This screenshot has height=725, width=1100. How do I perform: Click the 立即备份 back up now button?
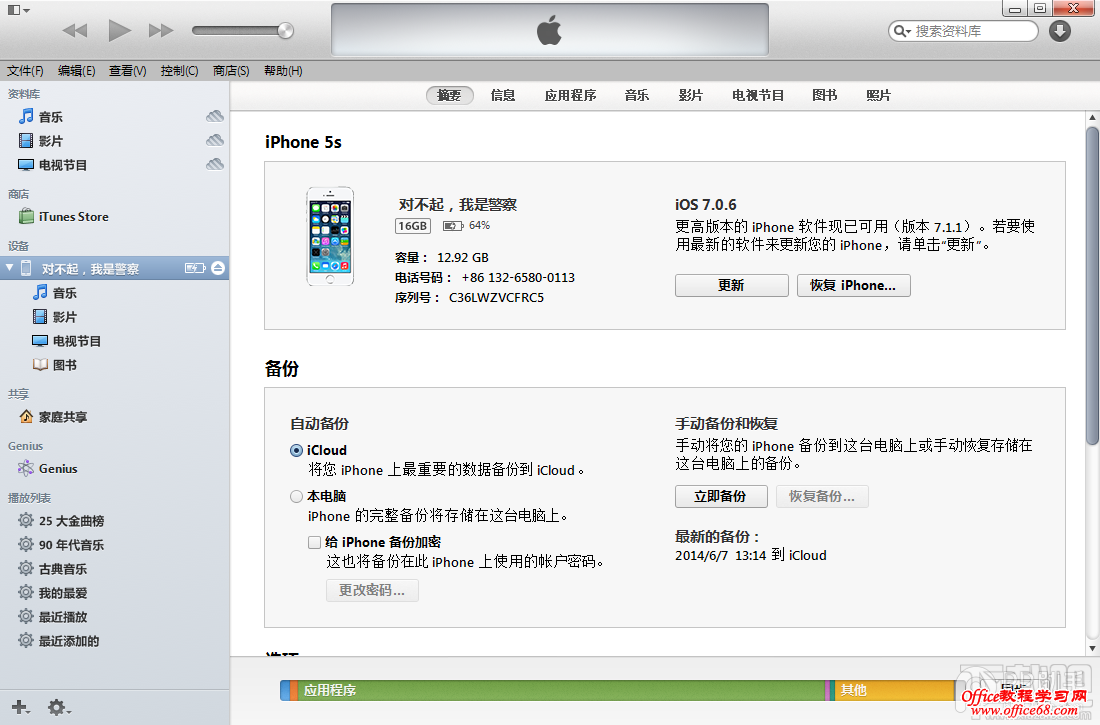coord(720,497)
